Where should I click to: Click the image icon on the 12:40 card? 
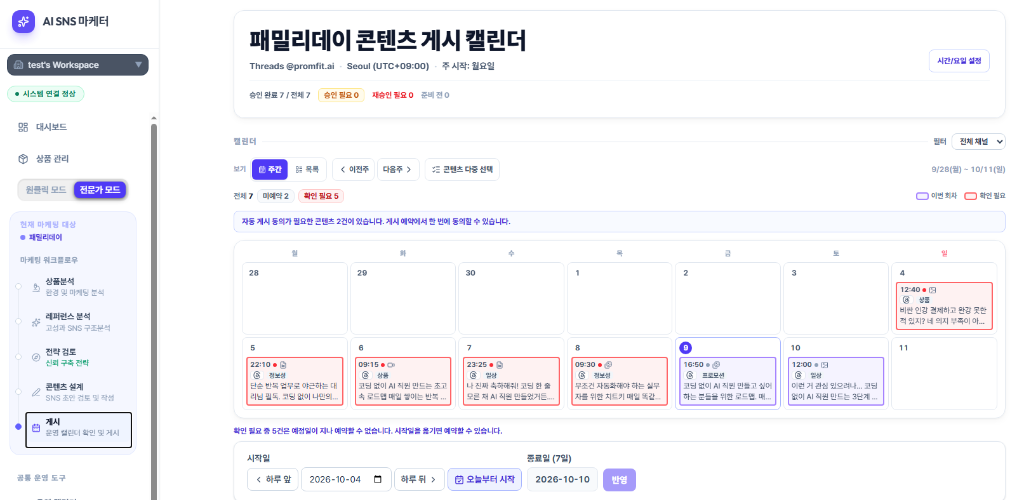click(933, 289)
